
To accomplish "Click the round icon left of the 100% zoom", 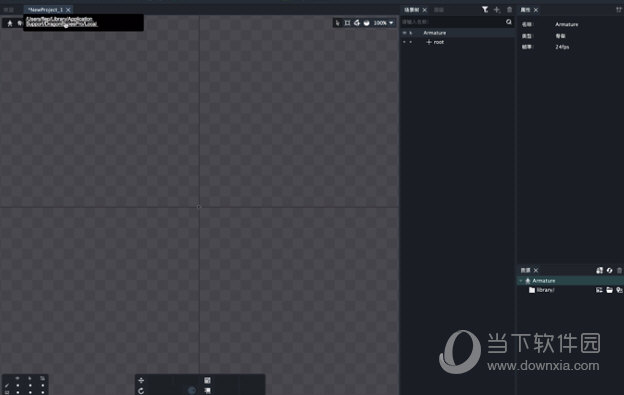I will (x=367, y=23).
